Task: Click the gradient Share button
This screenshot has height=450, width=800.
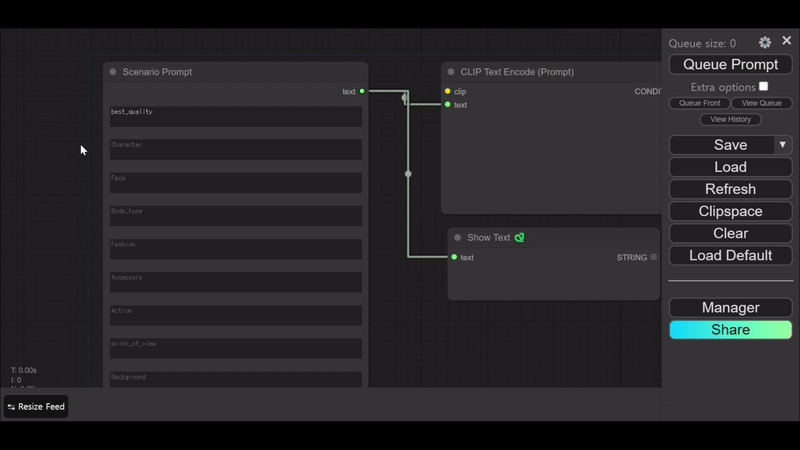Action: pos(731,330)
